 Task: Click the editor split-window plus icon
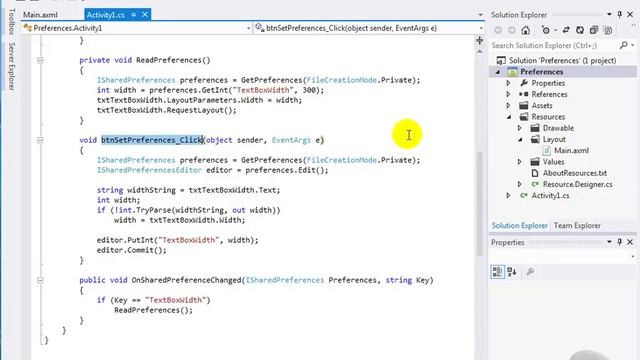coord(480,40)
